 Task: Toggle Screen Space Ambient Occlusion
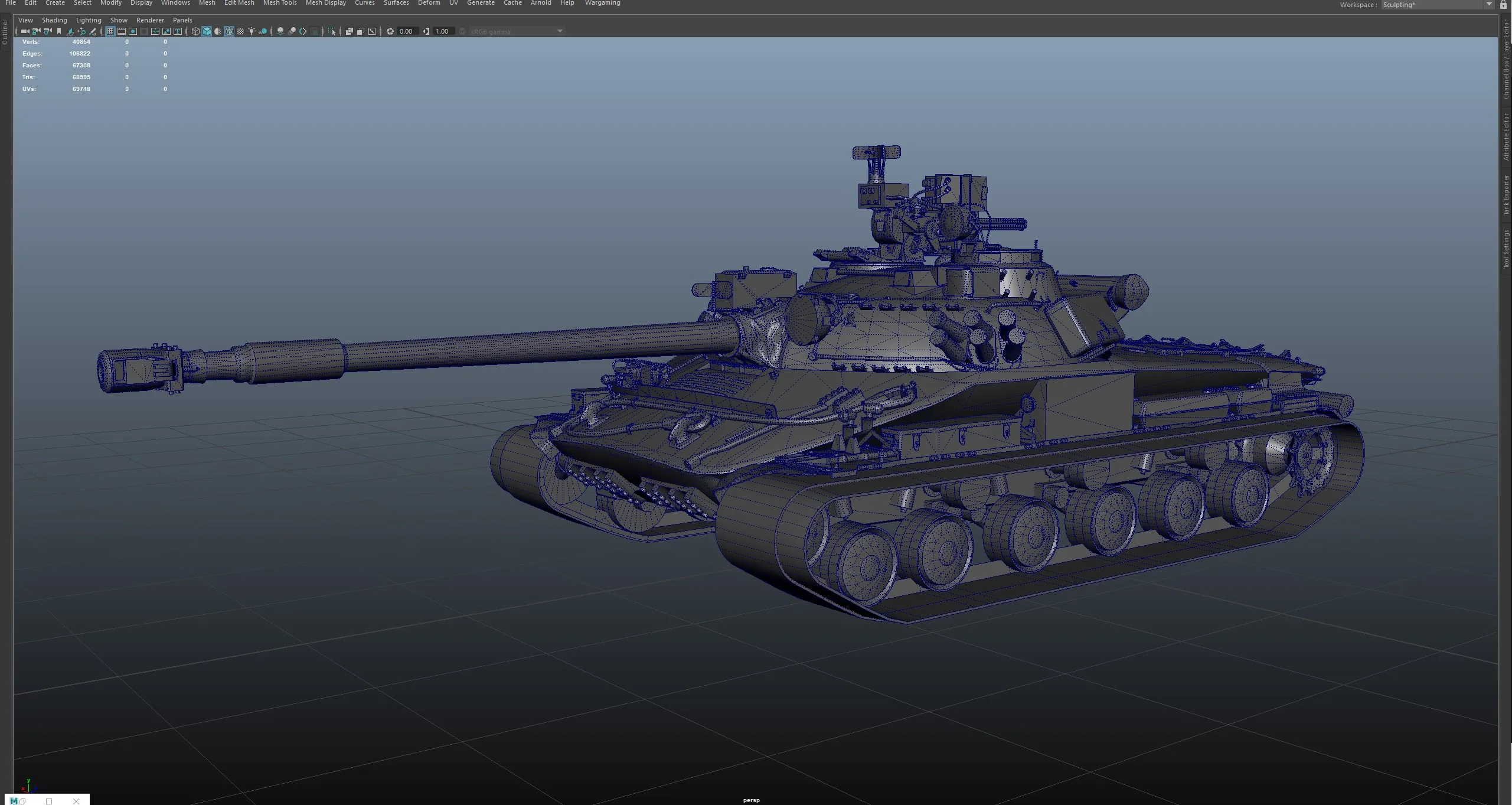click(x=280, y=31)
